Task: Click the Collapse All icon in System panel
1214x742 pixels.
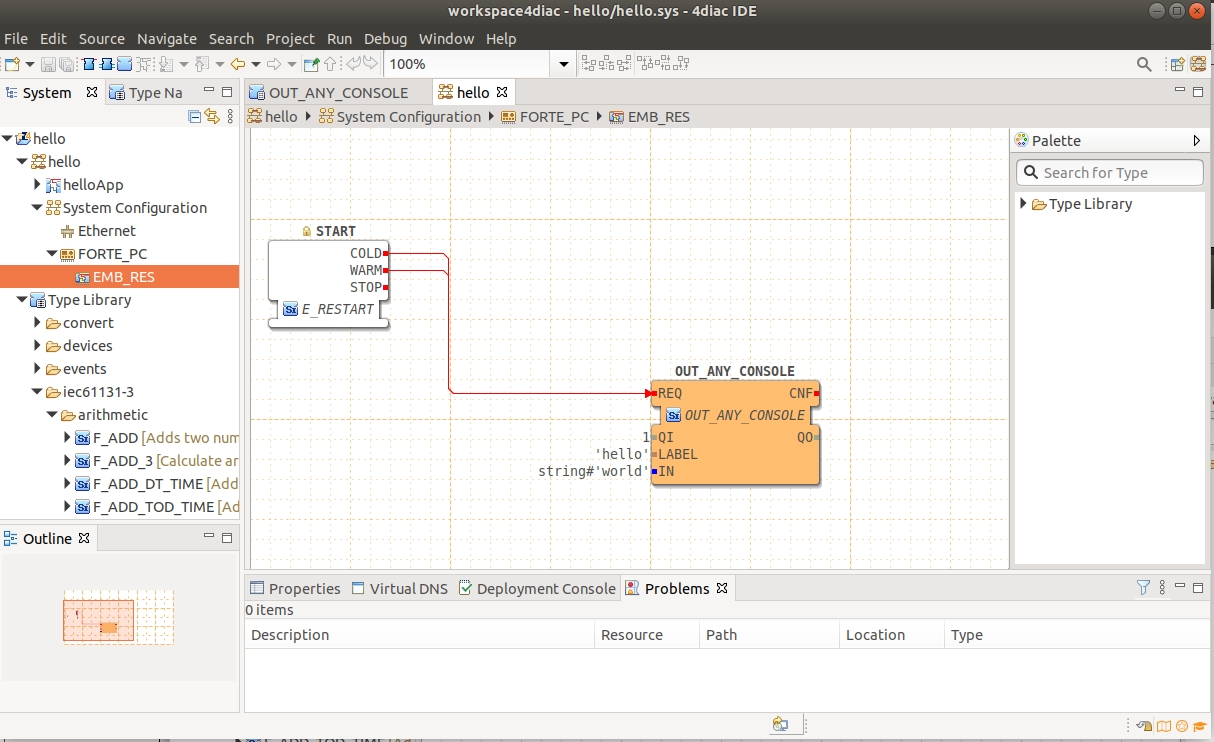Action: pos(195,116)
